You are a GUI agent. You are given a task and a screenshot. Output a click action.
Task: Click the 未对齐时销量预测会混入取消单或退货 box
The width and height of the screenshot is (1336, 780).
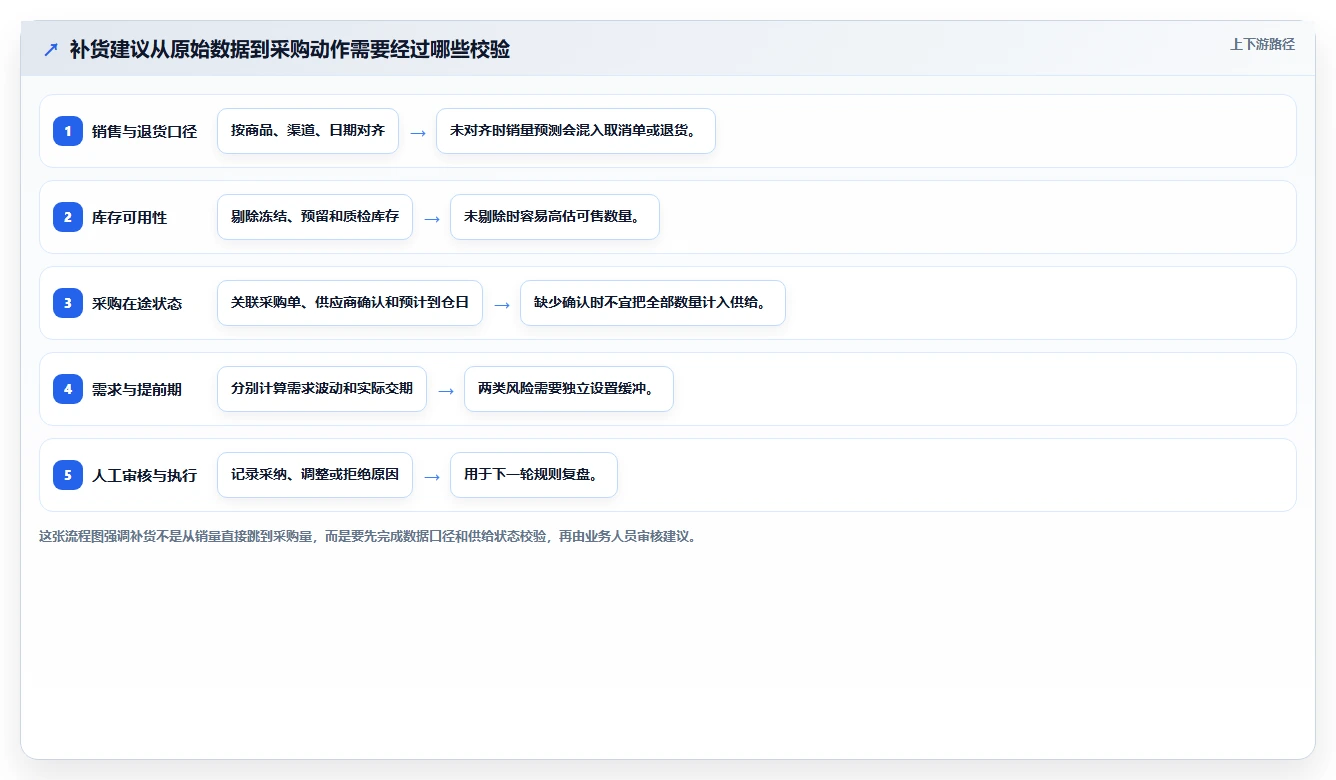(576, 131)
